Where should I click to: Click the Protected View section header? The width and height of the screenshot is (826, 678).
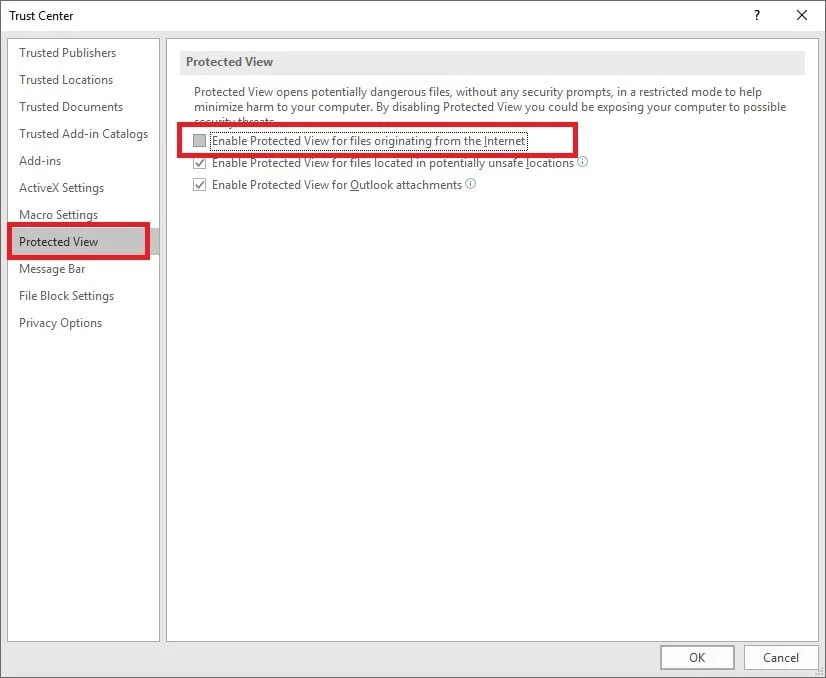click(x=229, y=61)
